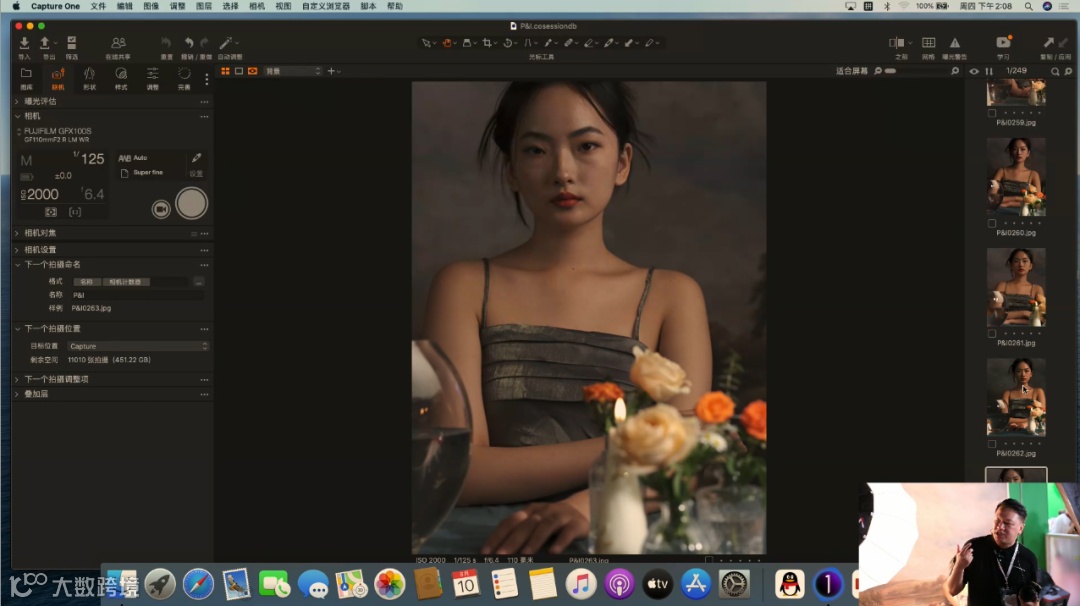
Task: Open 在线共享 online sharing
Action: 118,43
